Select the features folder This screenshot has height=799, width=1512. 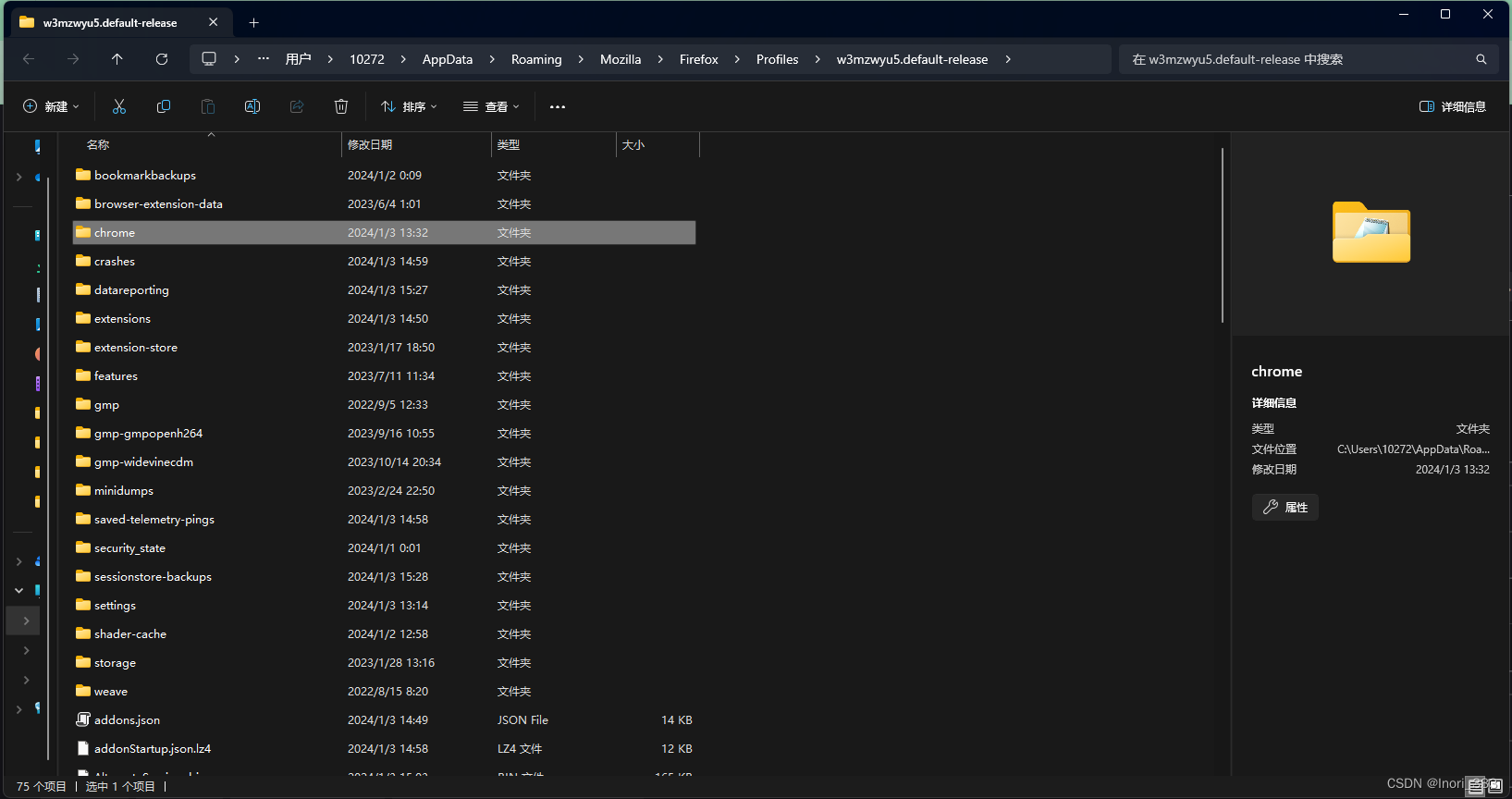[384, 375]
